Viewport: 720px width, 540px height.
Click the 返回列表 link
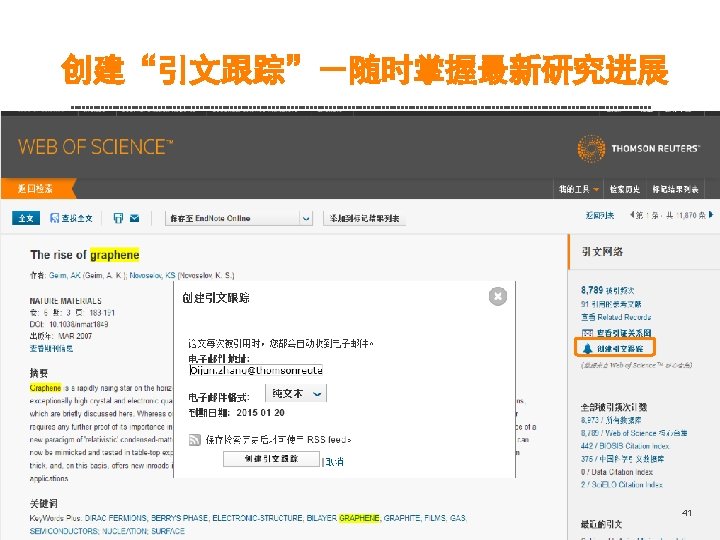[600, 215]
